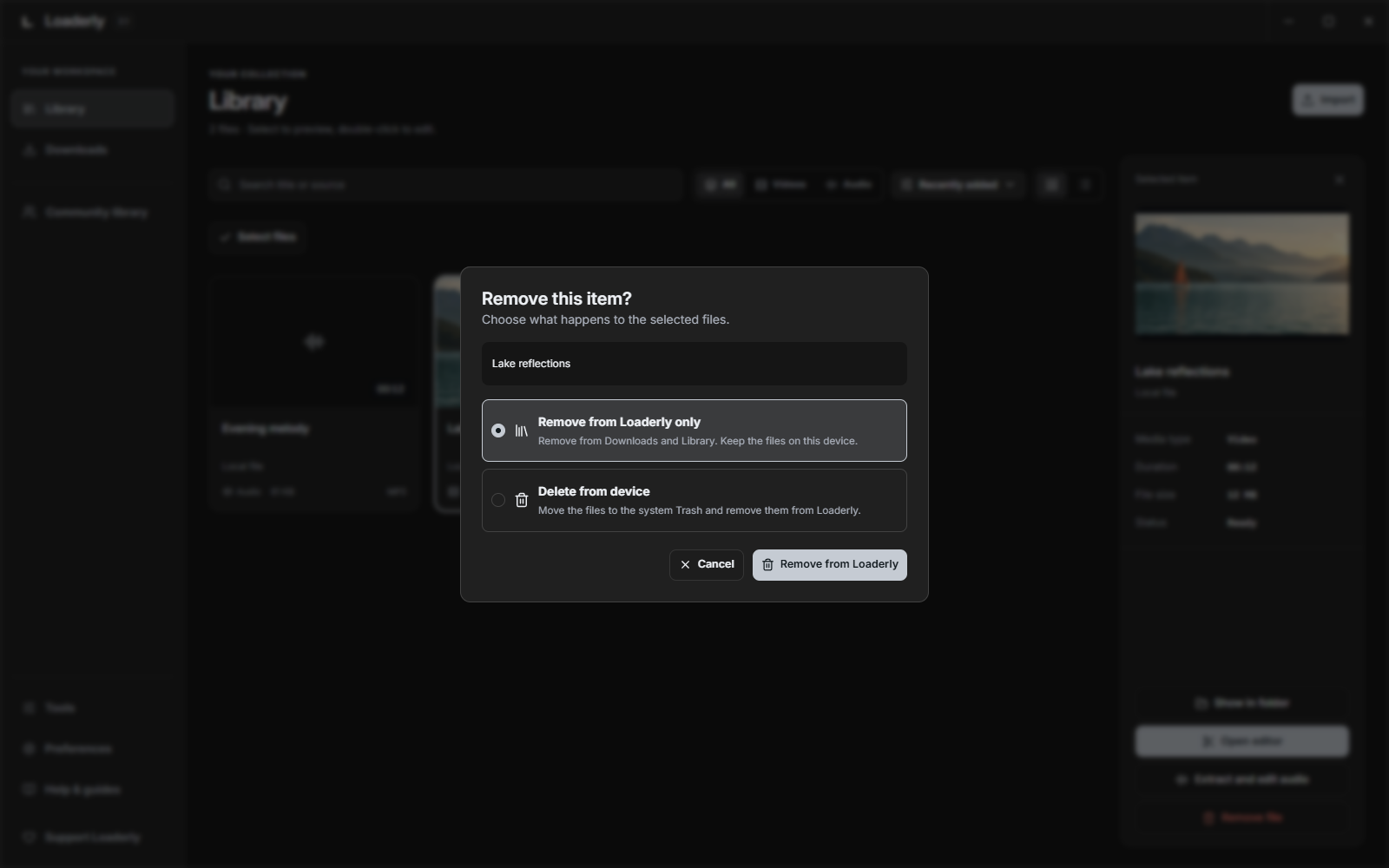Click Show in folder in the side panel

(x=1242, y=703)
